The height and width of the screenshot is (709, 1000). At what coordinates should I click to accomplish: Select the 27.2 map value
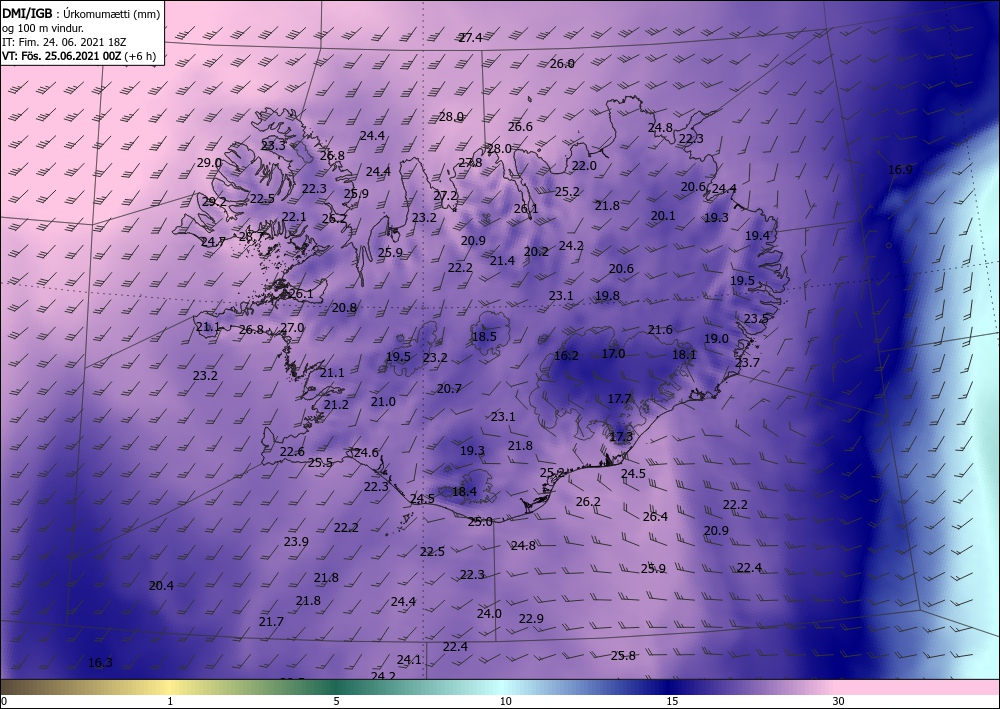point(446,196)
